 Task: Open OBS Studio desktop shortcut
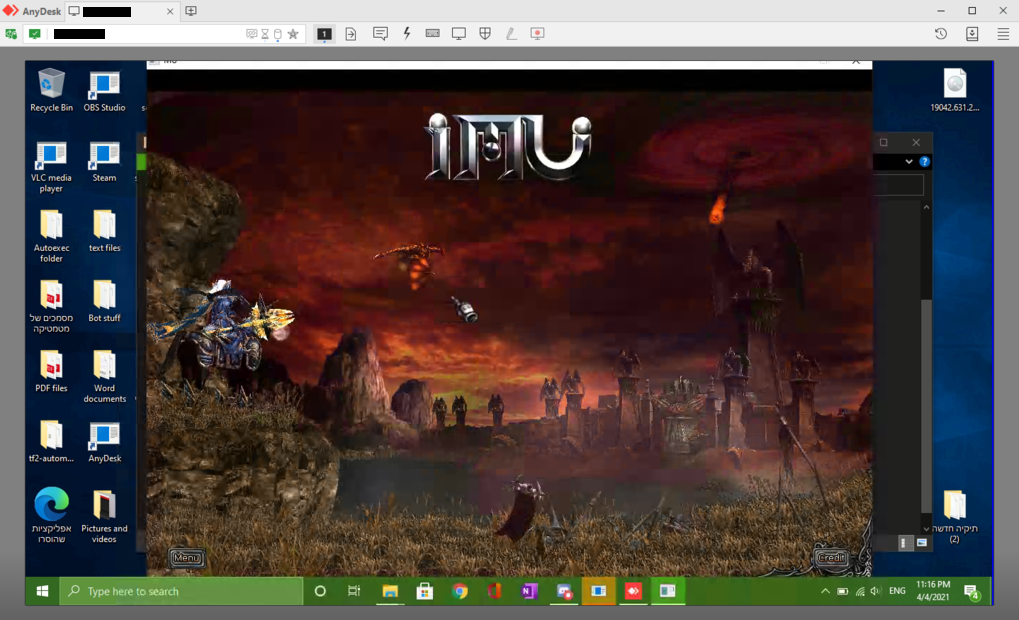click(x=104, y=90)
